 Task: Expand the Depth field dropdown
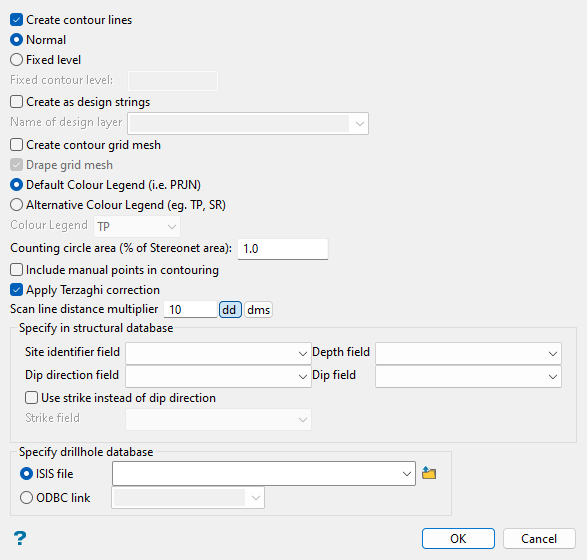[x=468, y=353]
